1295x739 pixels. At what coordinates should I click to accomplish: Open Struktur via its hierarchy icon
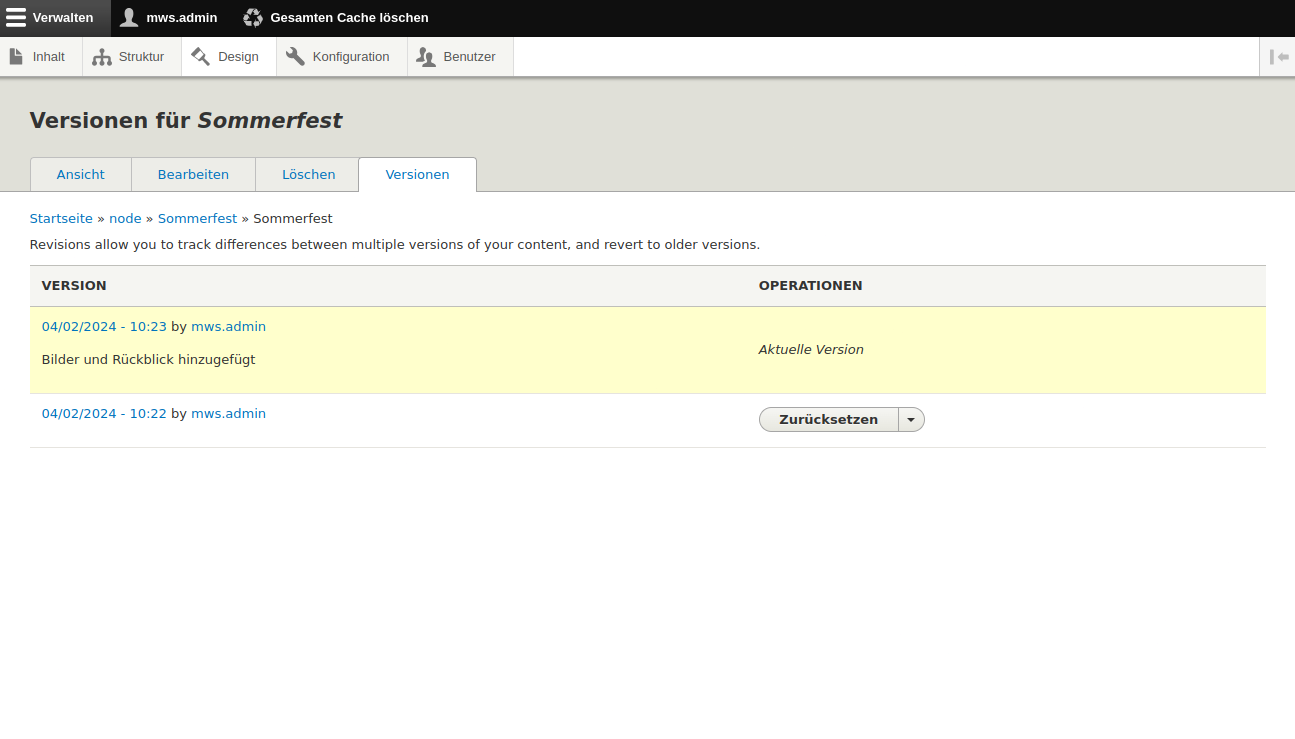[x=101, y=57]
